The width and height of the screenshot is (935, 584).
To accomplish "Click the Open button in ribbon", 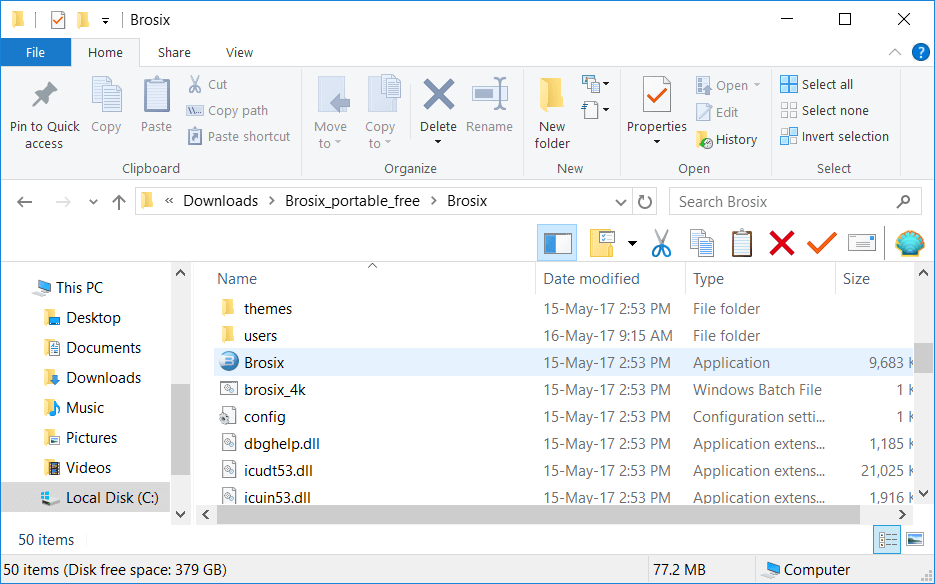I will pyautogui.click(x=727, y=85).
